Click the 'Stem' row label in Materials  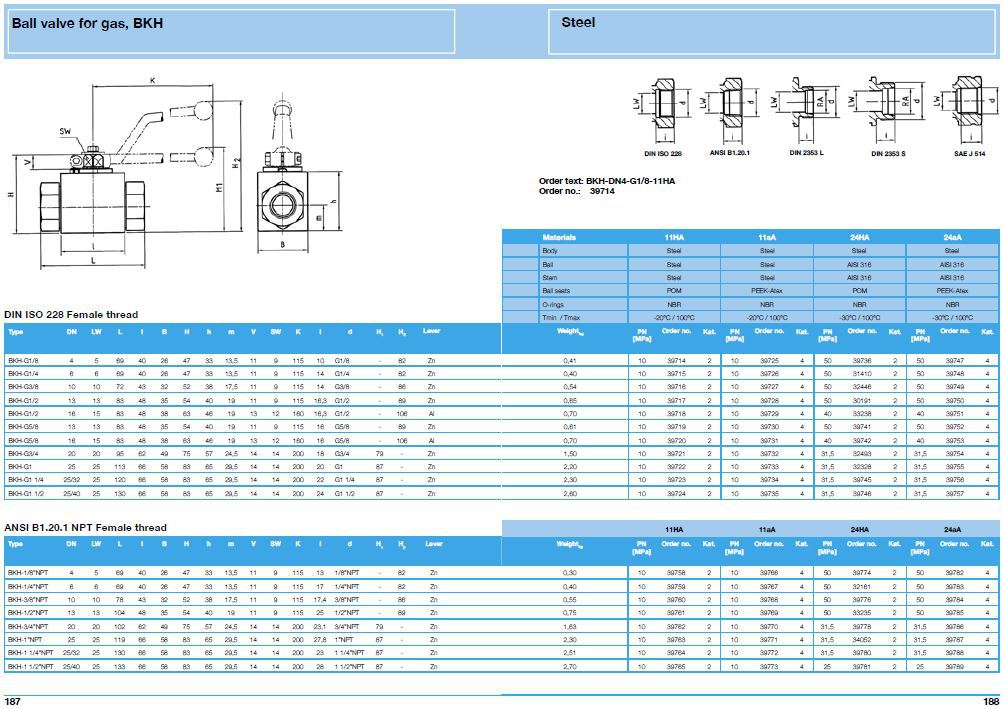coord(549,278)
